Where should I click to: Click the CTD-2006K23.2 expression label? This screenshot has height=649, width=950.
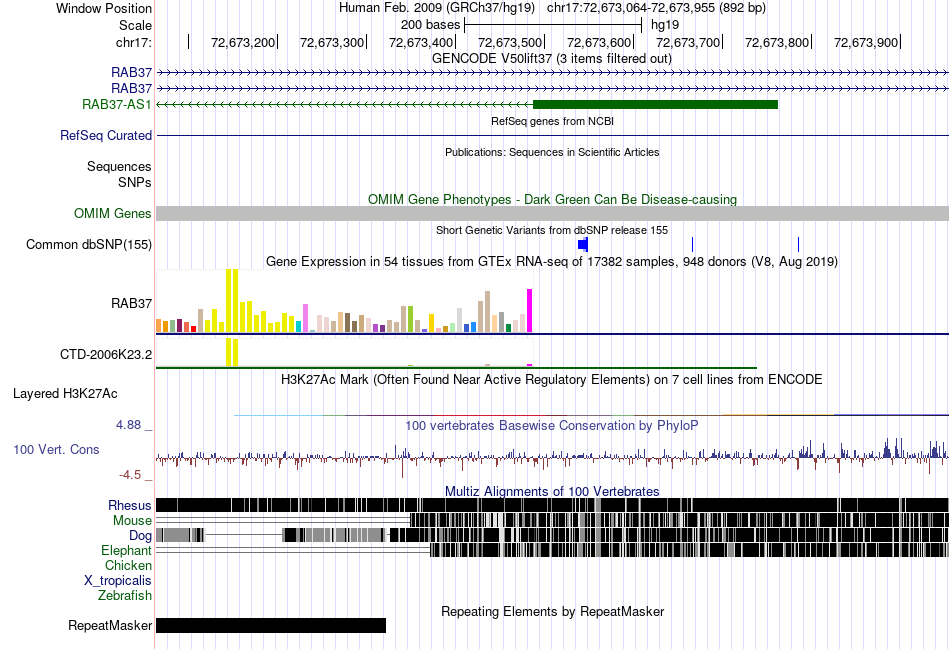106,354
